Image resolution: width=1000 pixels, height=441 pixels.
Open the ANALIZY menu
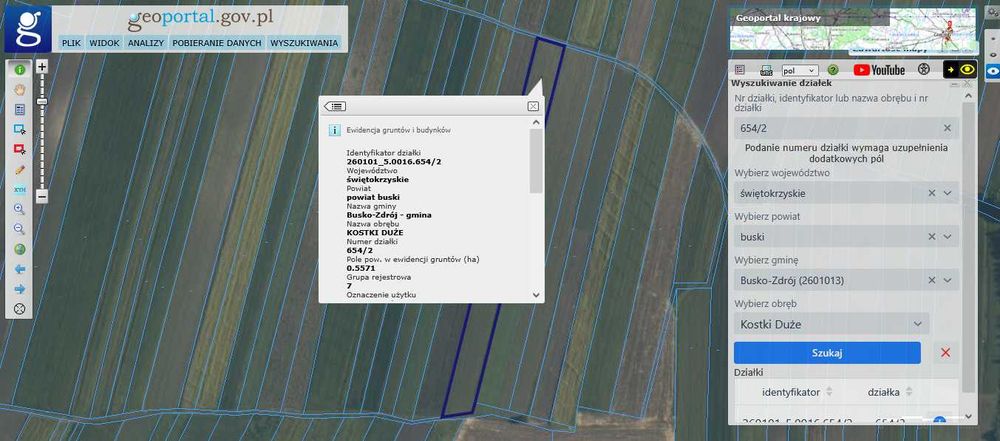(146, 43)
